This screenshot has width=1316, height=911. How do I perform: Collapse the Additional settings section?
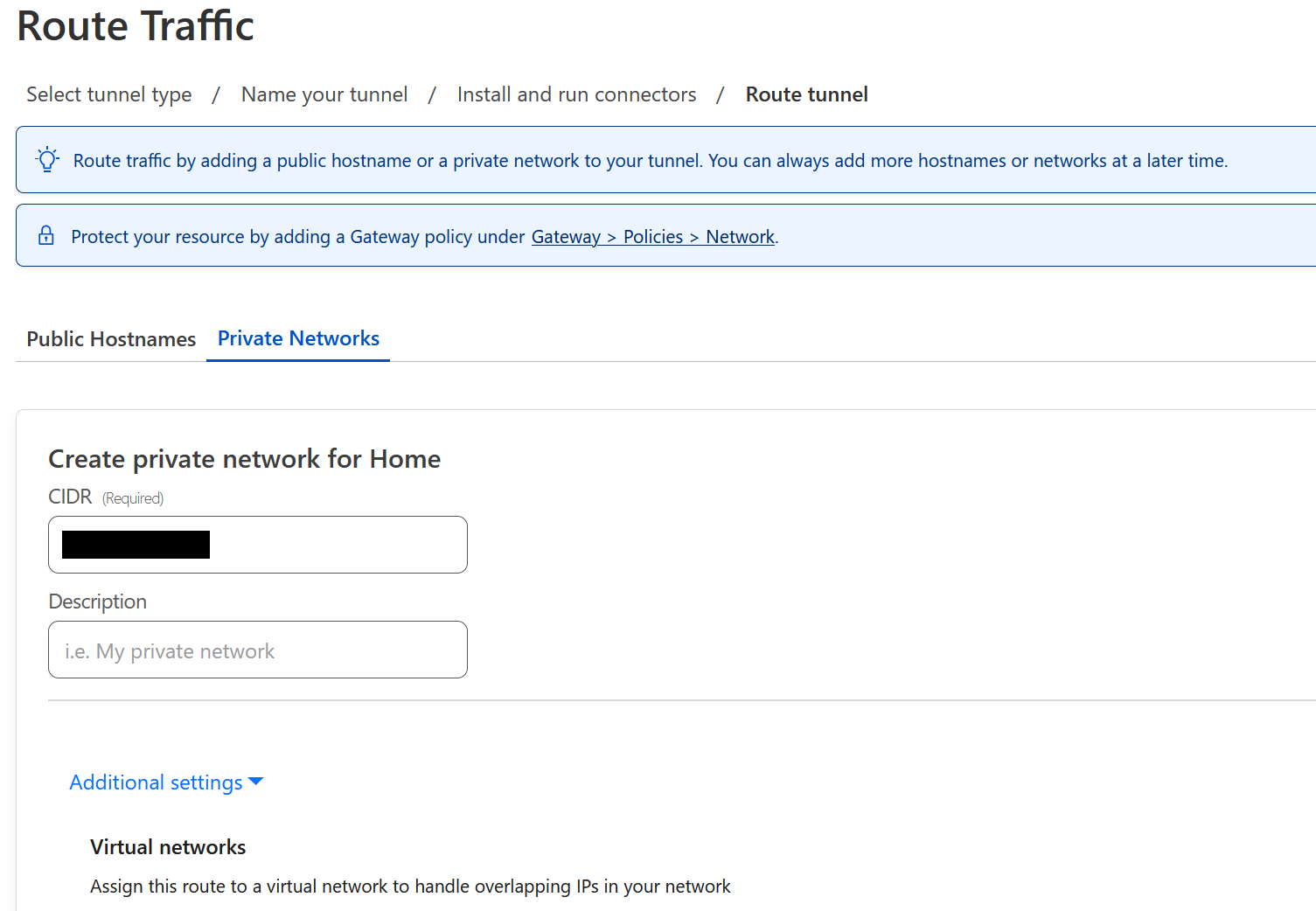point(166,782)
